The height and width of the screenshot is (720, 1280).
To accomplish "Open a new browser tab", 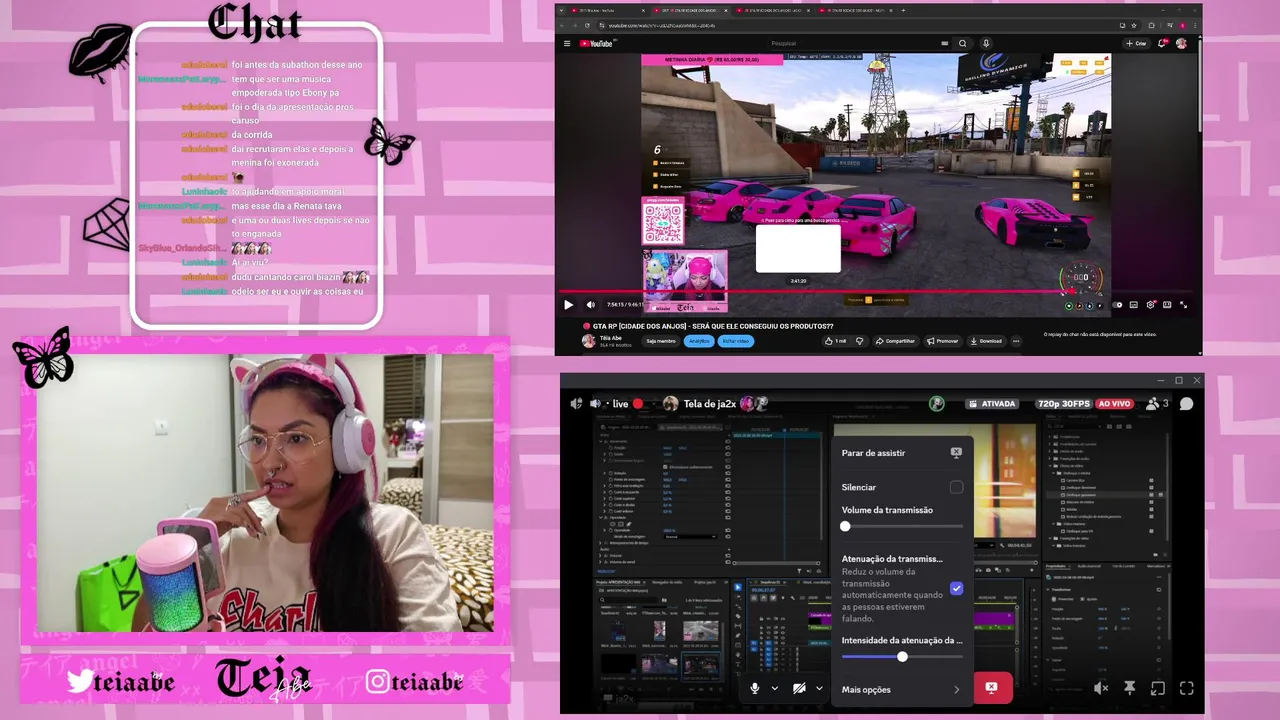I will coord(903,10).
